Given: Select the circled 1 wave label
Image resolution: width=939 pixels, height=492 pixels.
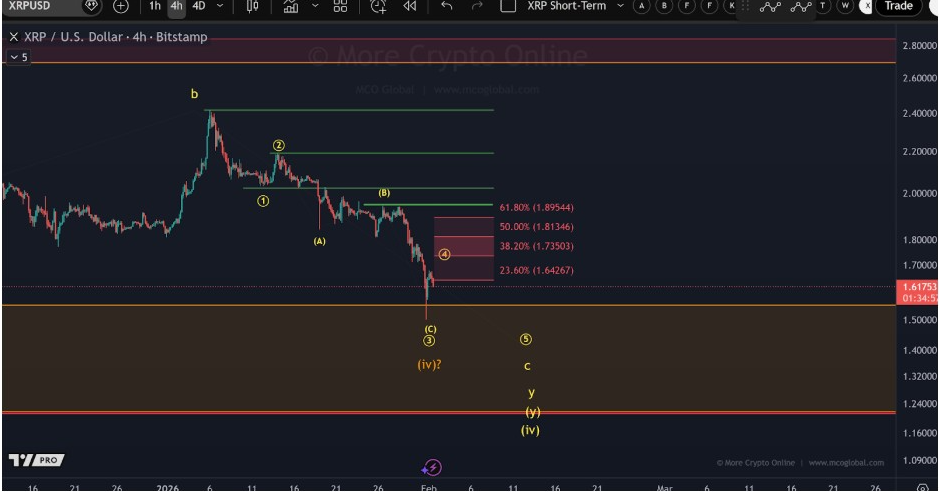Looking at the screenshot, I should [x=263, y=201].
